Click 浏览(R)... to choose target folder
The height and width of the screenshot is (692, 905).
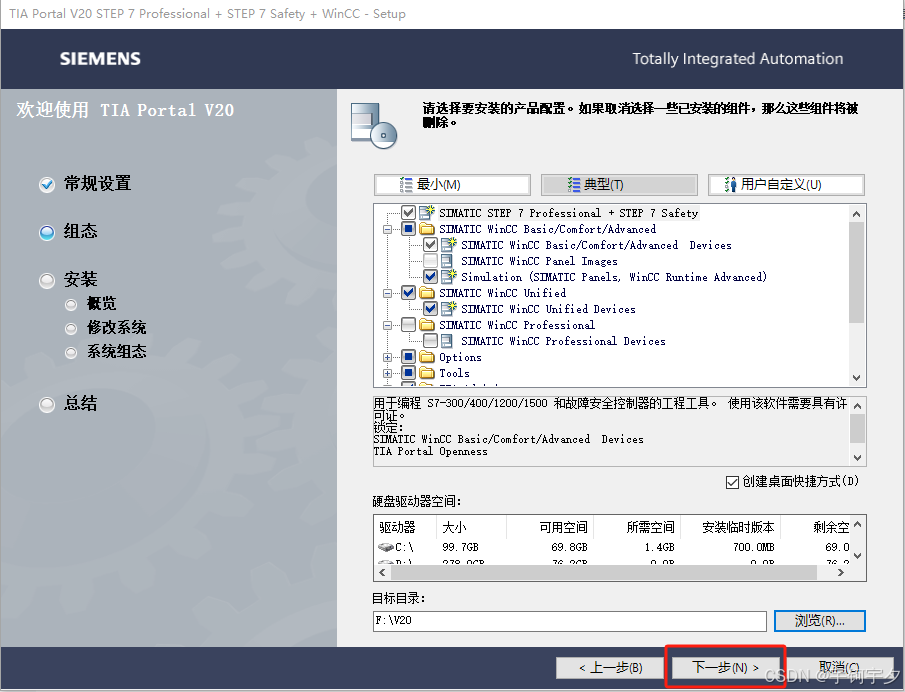tap(820, 621)
